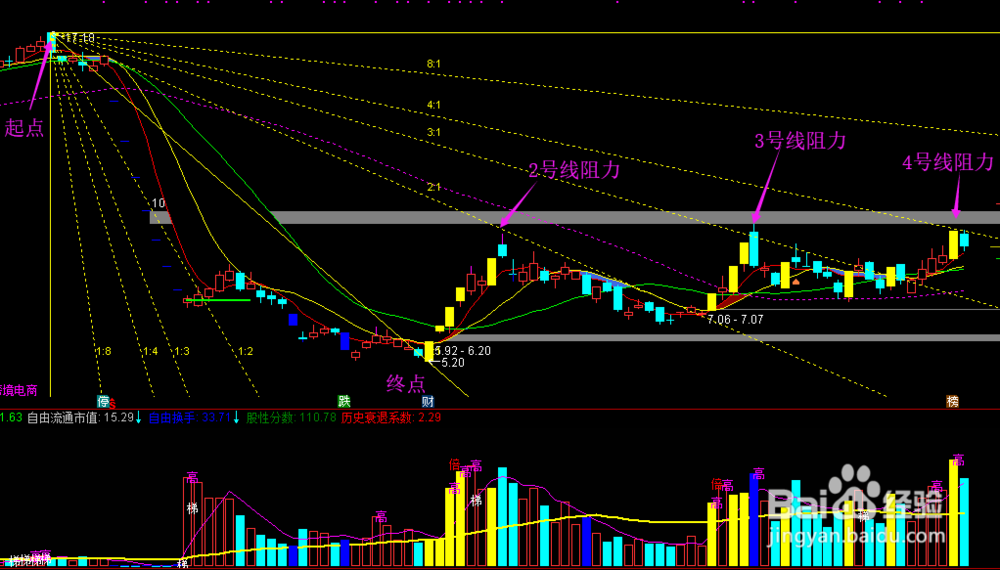Click the 自由流通市值: 15.29 indicator value
Screen dimensions: 1000x570
click(80, 418)
